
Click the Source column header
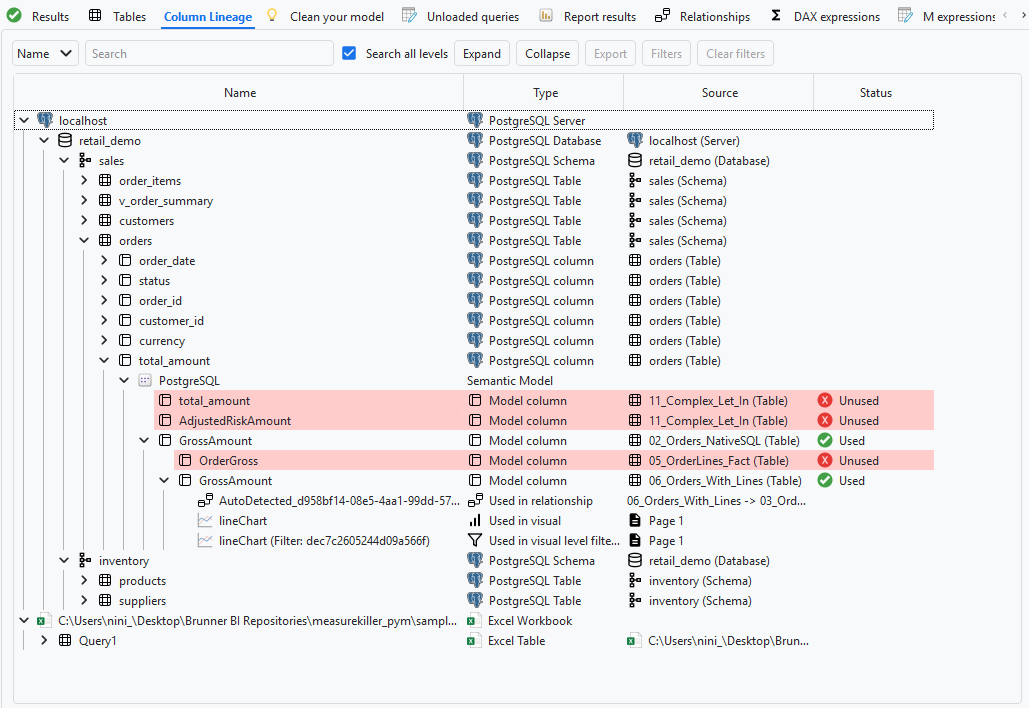719,93
